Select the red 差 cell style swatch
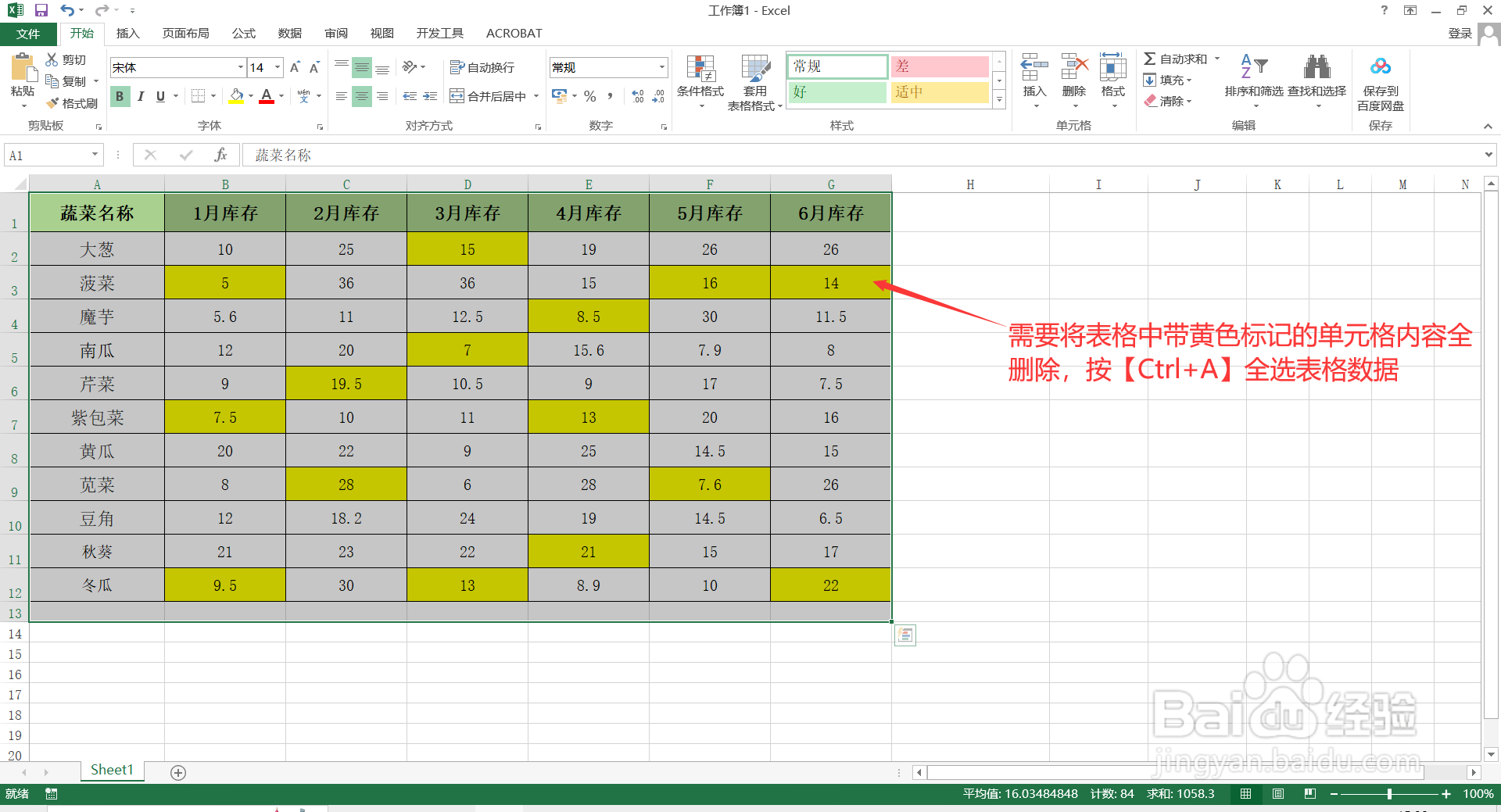 click(x=939, y=66)
